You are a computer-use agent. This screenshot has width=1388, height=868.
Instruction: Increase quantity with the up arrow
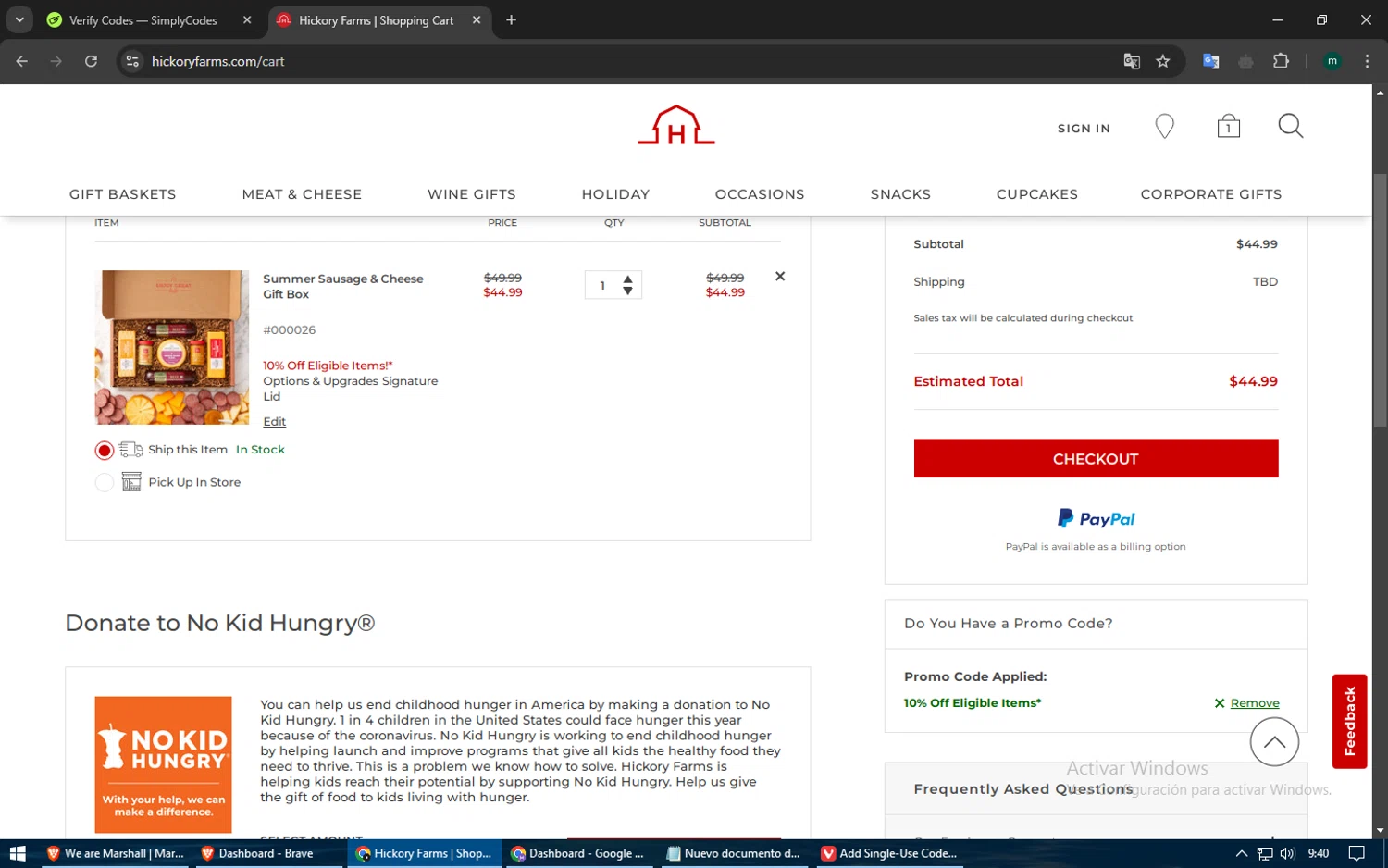(x=628, y=279)
